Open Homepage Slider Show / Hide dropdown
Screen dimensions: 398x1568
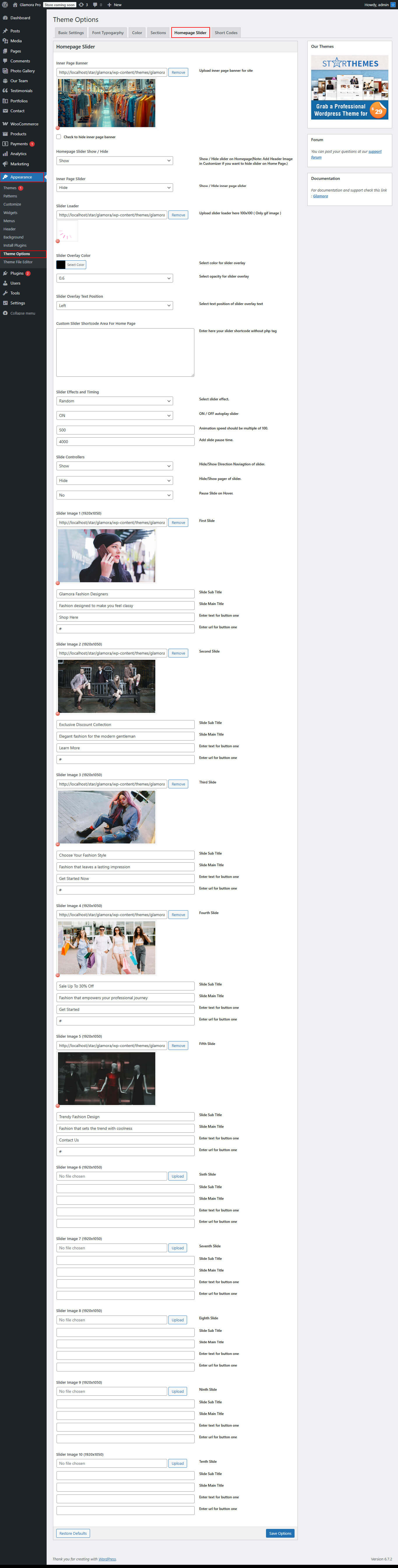click(115, 161)
